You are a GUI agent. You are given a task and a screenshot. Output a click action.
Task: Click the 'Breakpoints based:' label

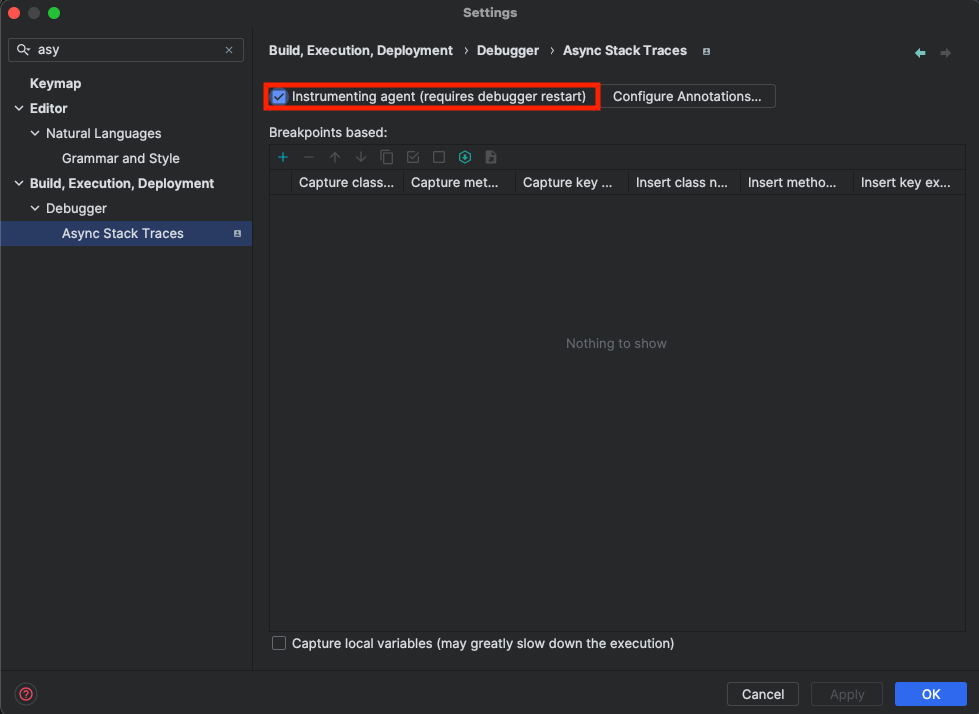[x=328, y=132]
